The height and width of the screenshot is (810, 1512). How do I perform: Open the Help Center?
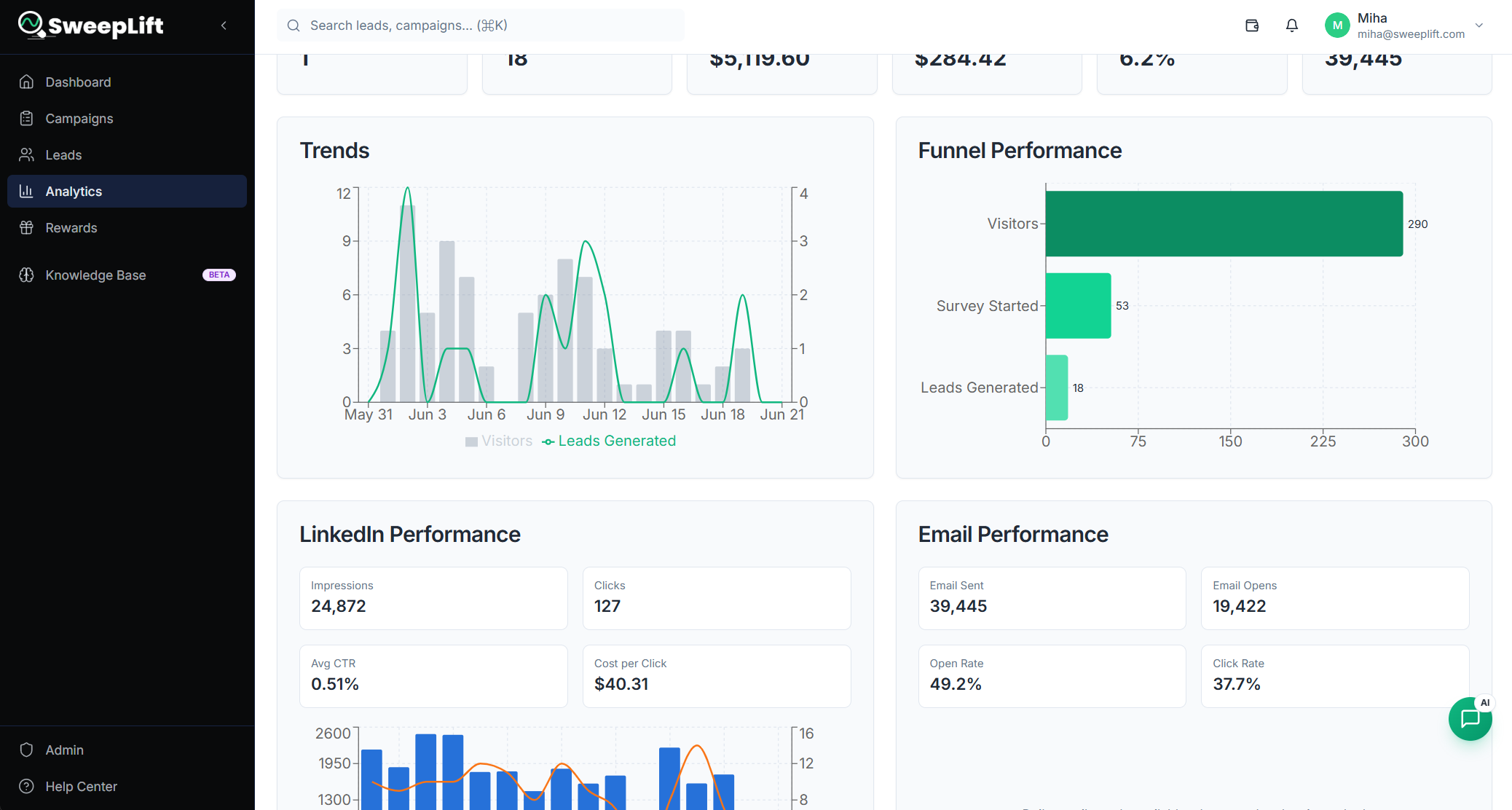click(127, 787)
